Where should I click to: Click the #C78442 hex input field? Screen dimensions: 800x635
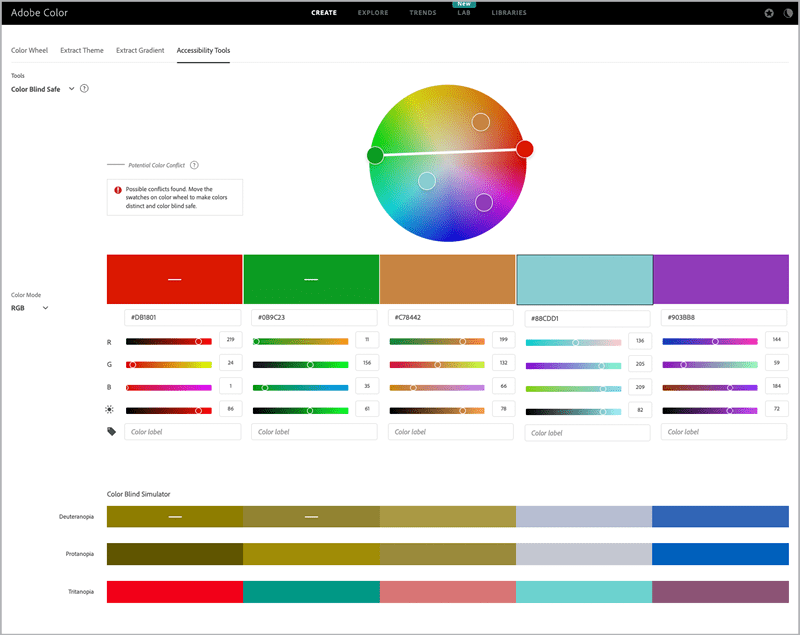point(451,317)
